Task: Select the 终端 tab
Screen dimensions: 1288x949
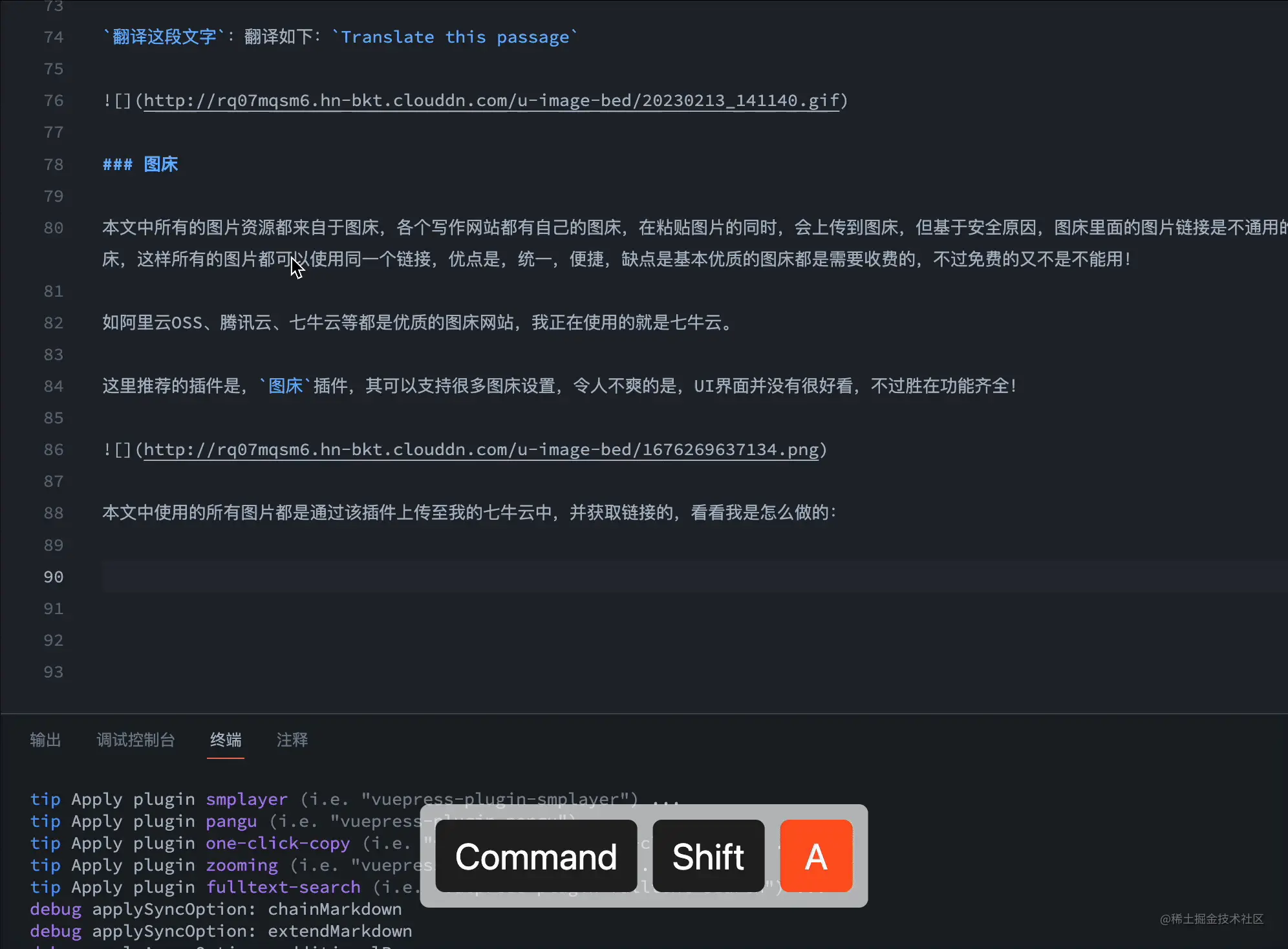Action: pyautogui.click(x=226, y=740)
